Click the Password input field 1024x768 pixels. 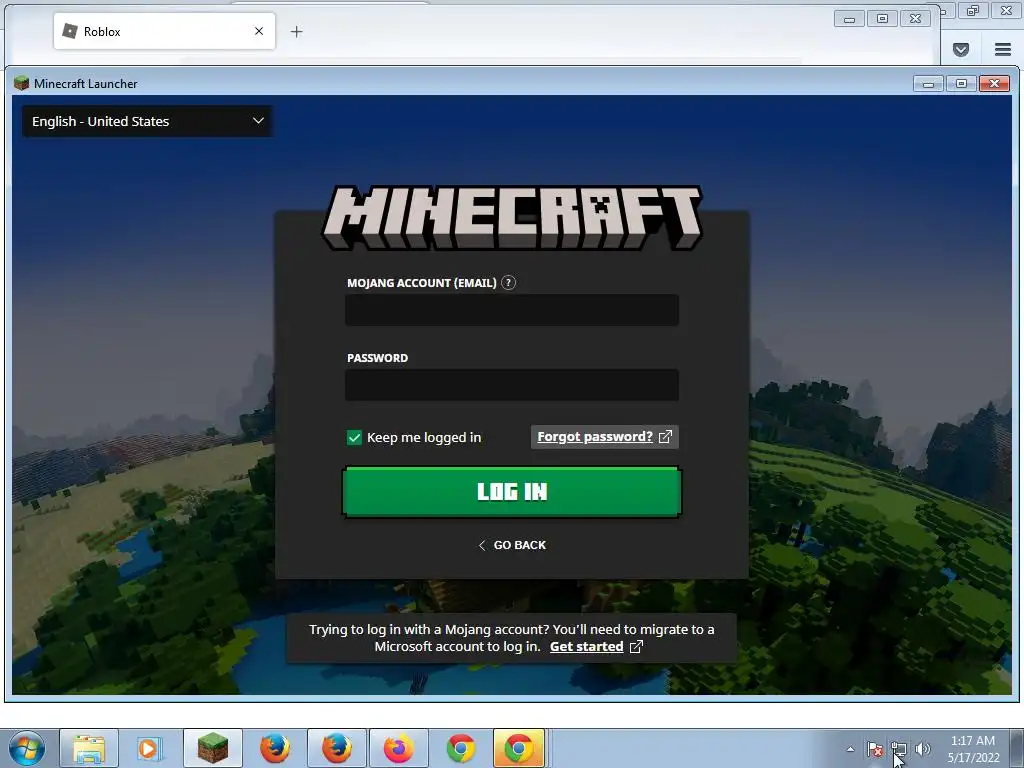[512, 385]
